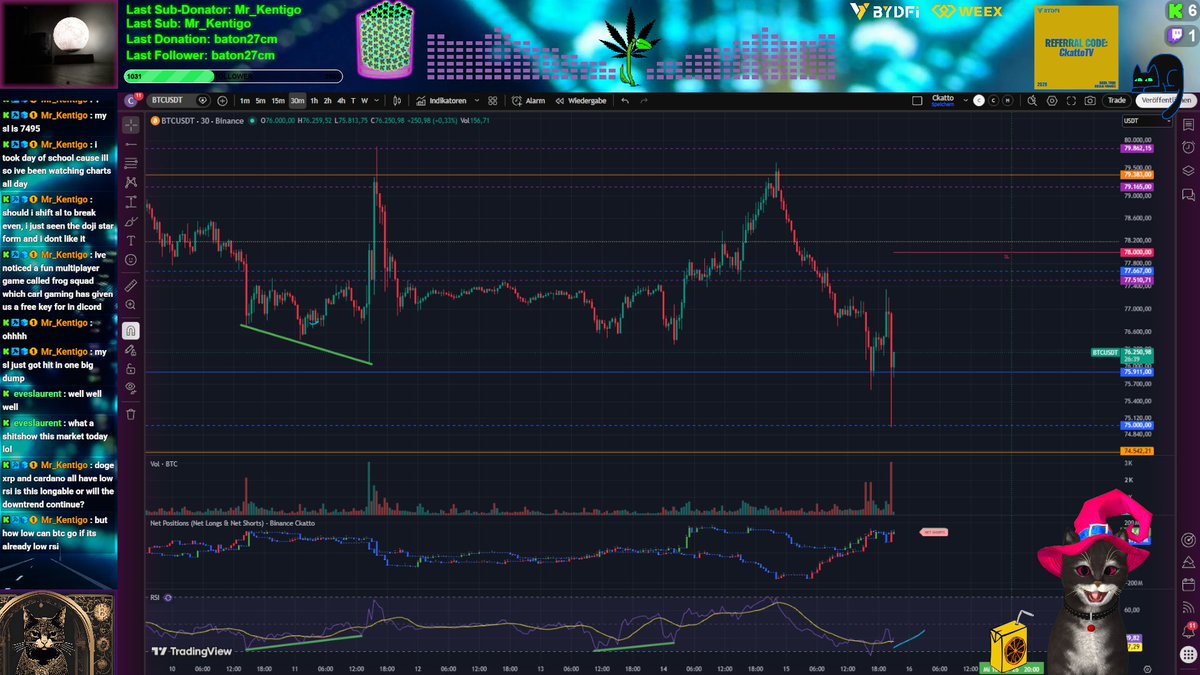Select the pattern drawing tool

click(x=131, y=182)
